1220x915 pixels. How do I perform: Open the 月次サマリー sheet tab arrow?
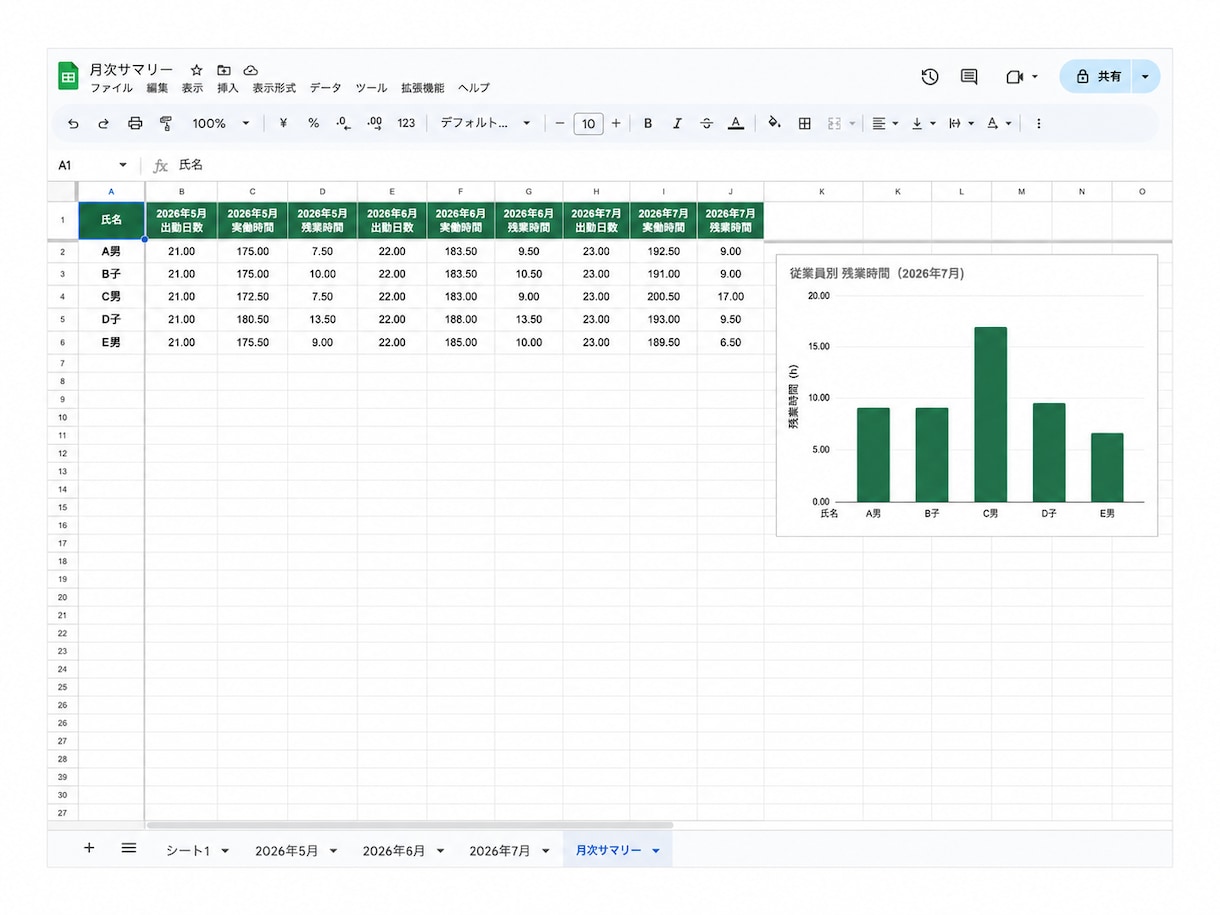656,851
